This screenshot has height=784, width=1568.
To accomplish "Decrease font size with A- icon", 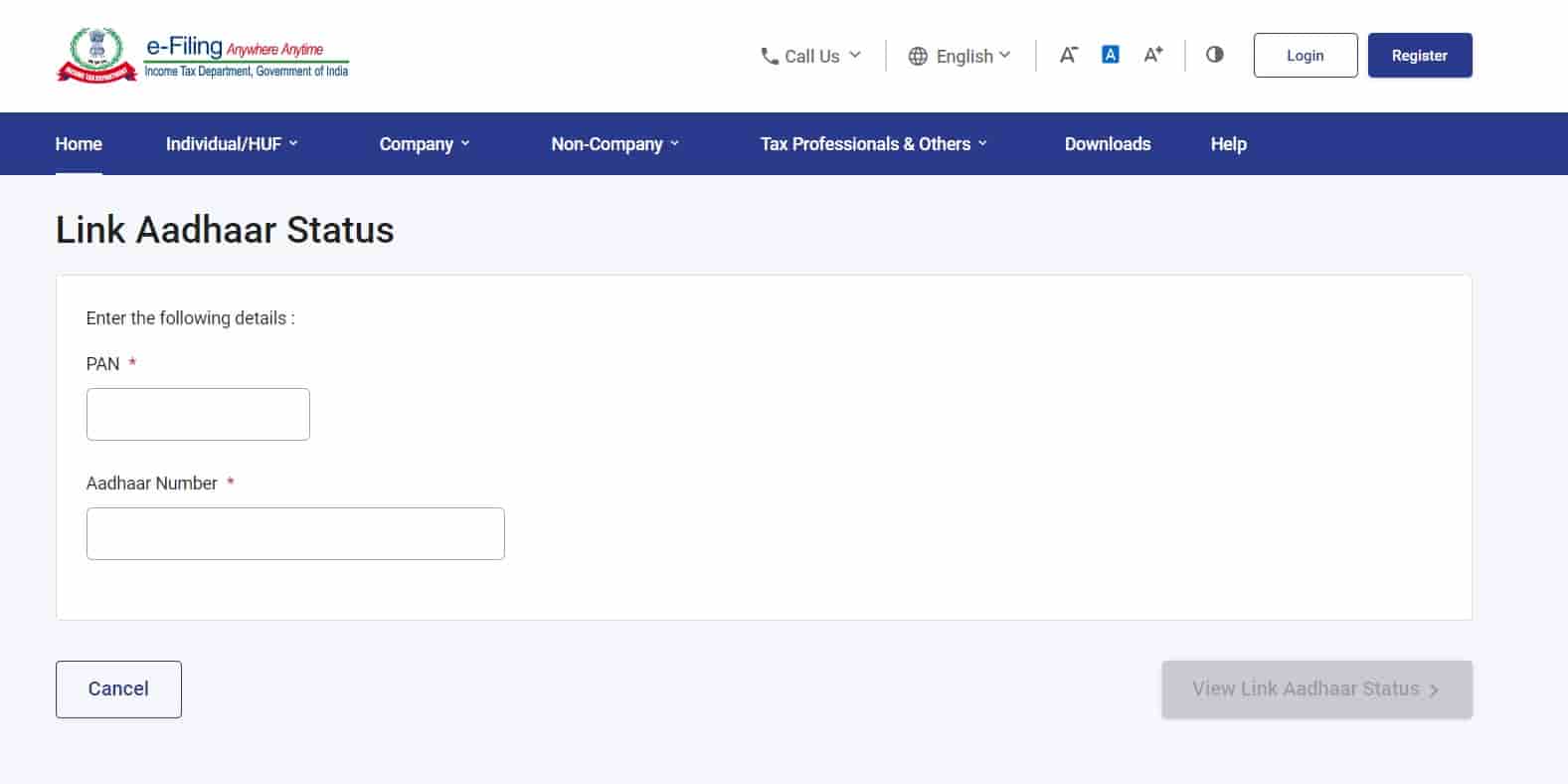I will (1068, 55).
